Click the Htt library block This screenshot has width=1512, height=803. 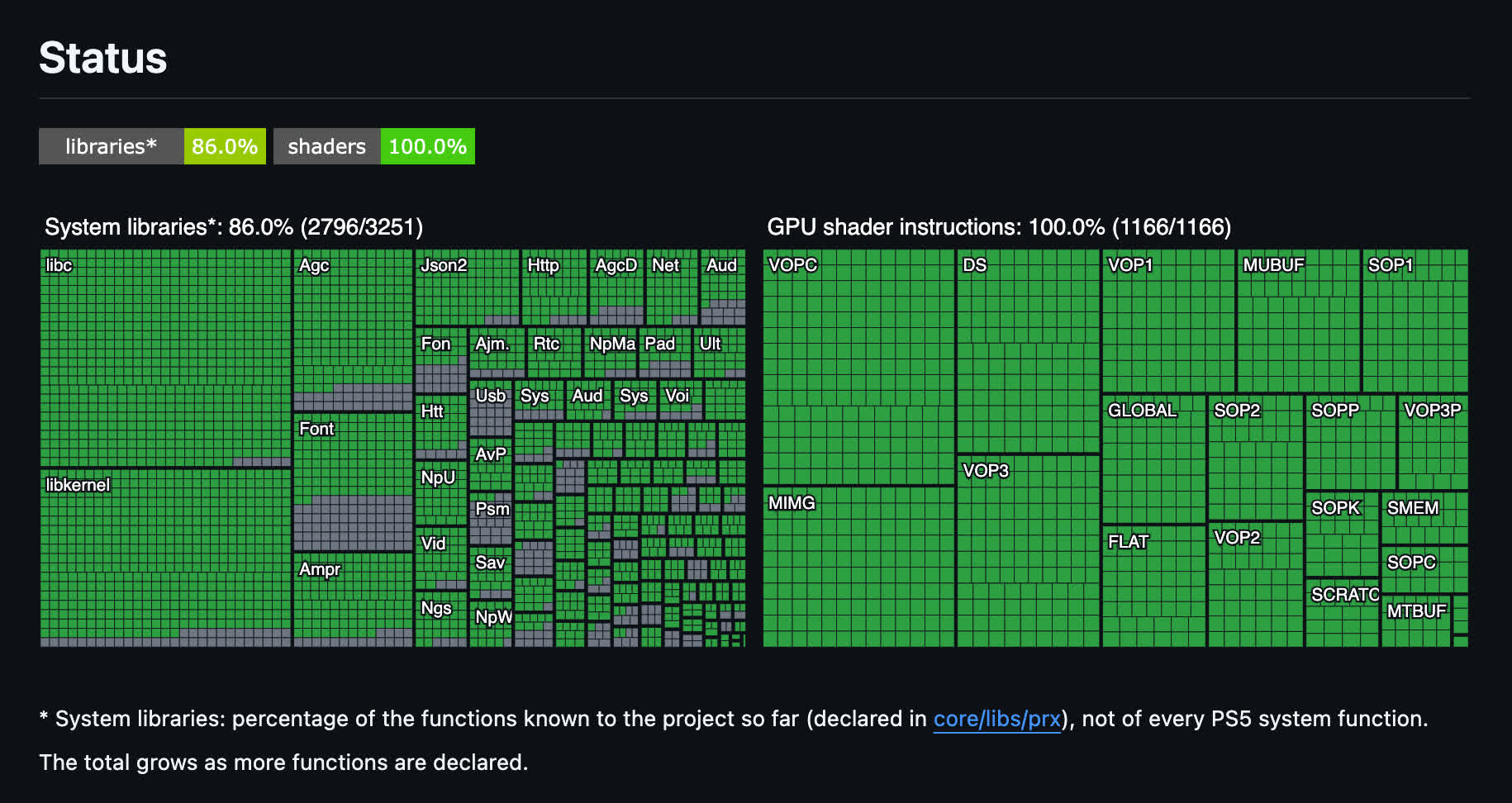[x=440, y=427]
